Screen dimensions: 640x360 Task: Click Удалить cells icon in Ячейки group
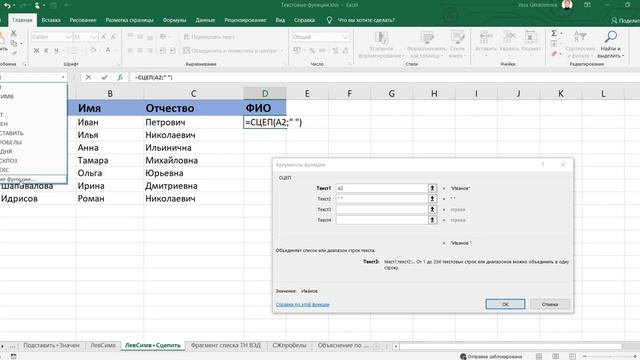[509, 38]
